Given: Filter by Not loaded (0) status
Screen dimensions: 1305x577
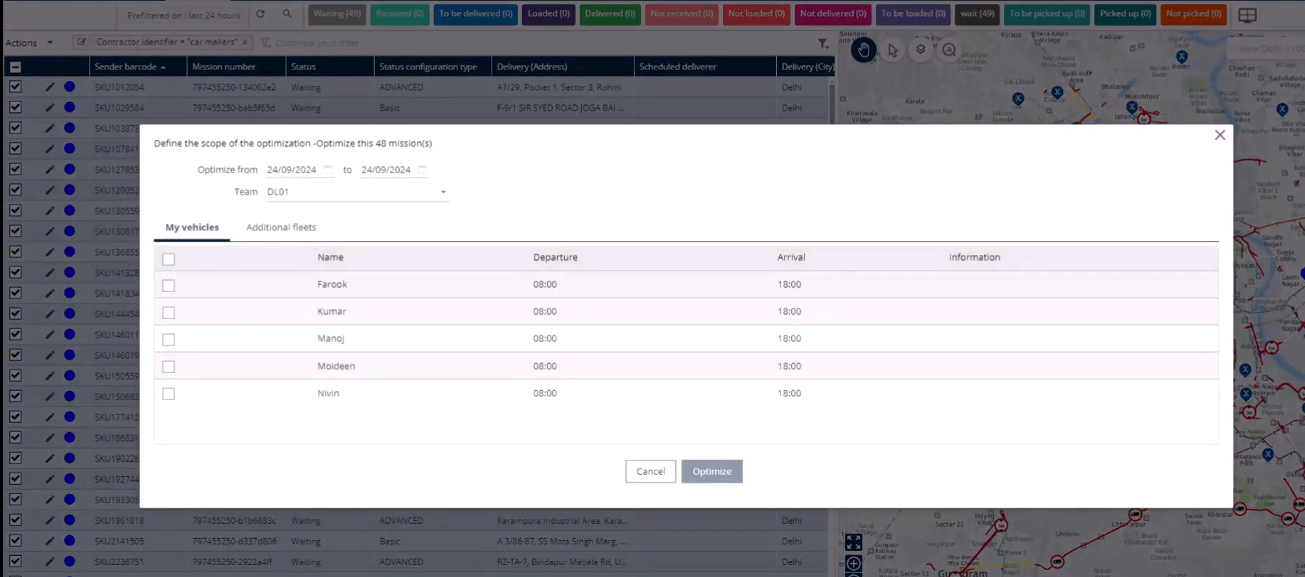Looking at the screenshot, I should click(x=757, y=14).
